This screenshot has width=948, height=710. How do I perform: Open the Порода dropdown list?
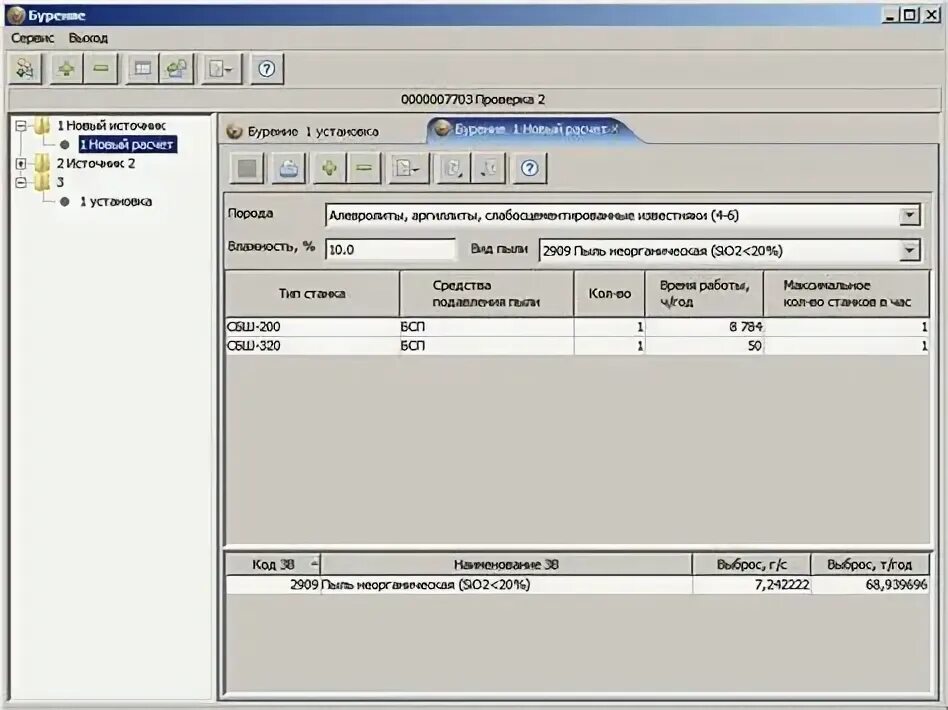(x=909, y=215)
